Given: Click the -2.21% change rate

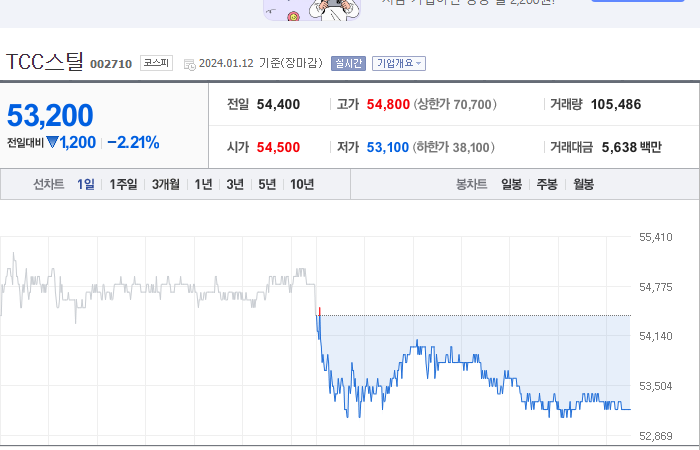Looking at the screenshot, I should click(133, 143).
